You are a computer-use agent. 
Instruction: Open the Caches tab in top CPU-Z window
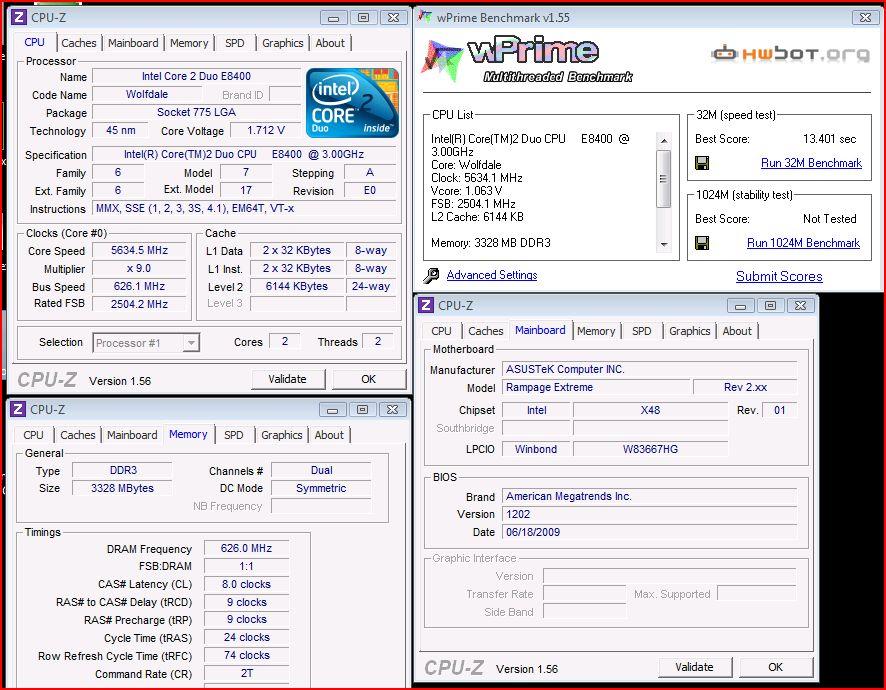(79, 43)
